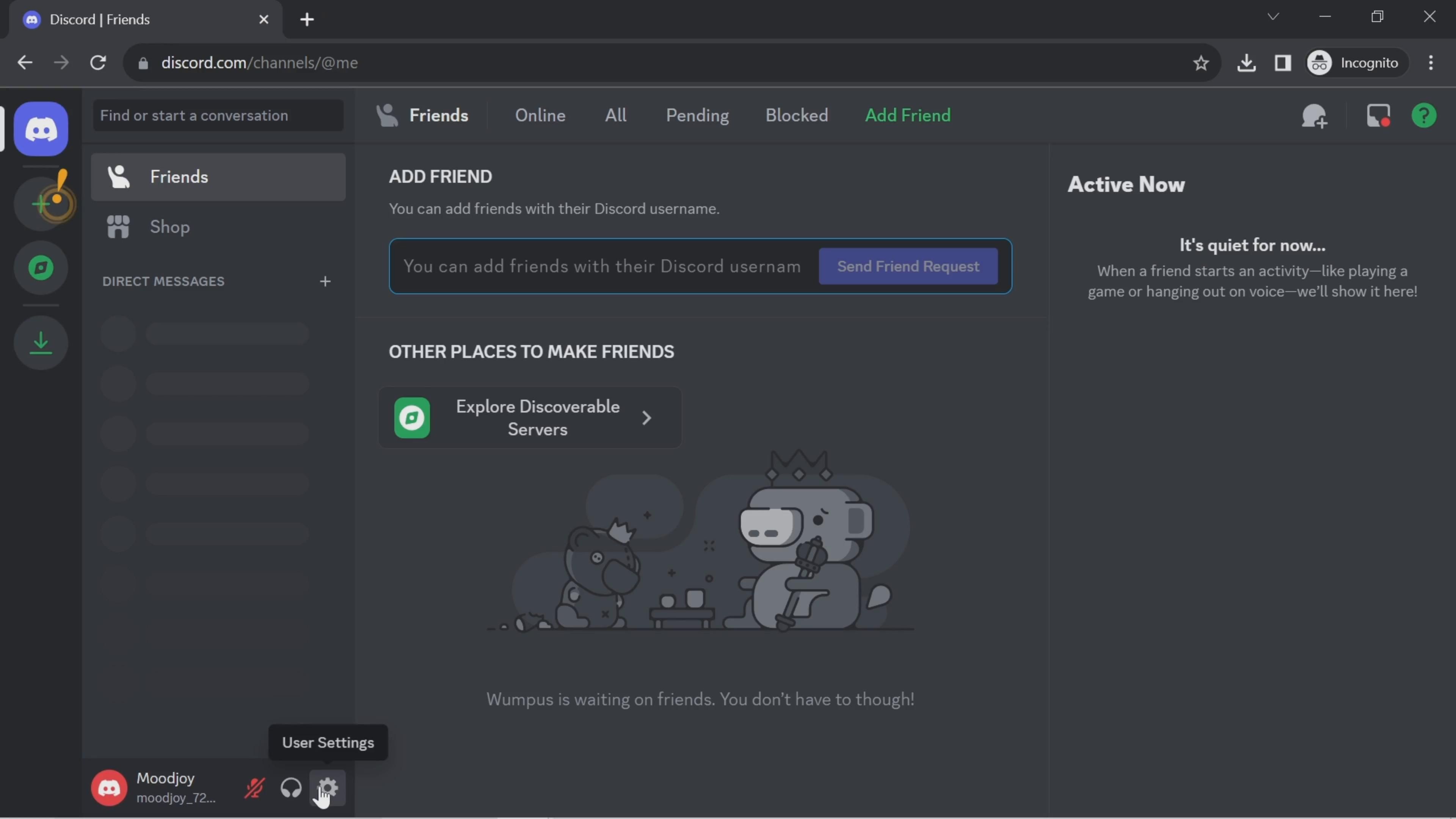
Task: Click the Send Friend Request button
Action: coord(908,266)
